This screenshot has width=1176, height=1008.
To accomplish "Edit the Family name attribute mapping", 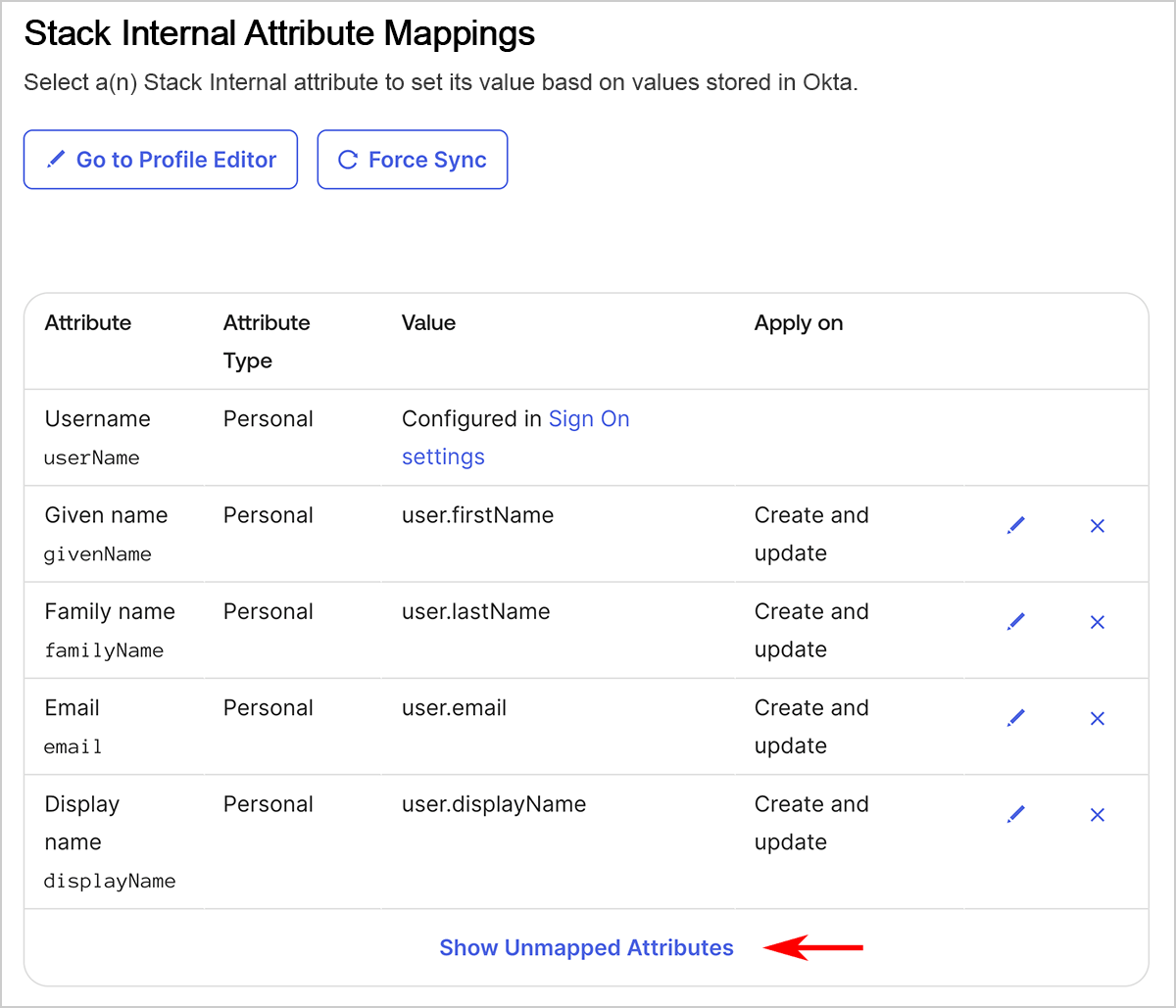I will tap(1016, 622).
